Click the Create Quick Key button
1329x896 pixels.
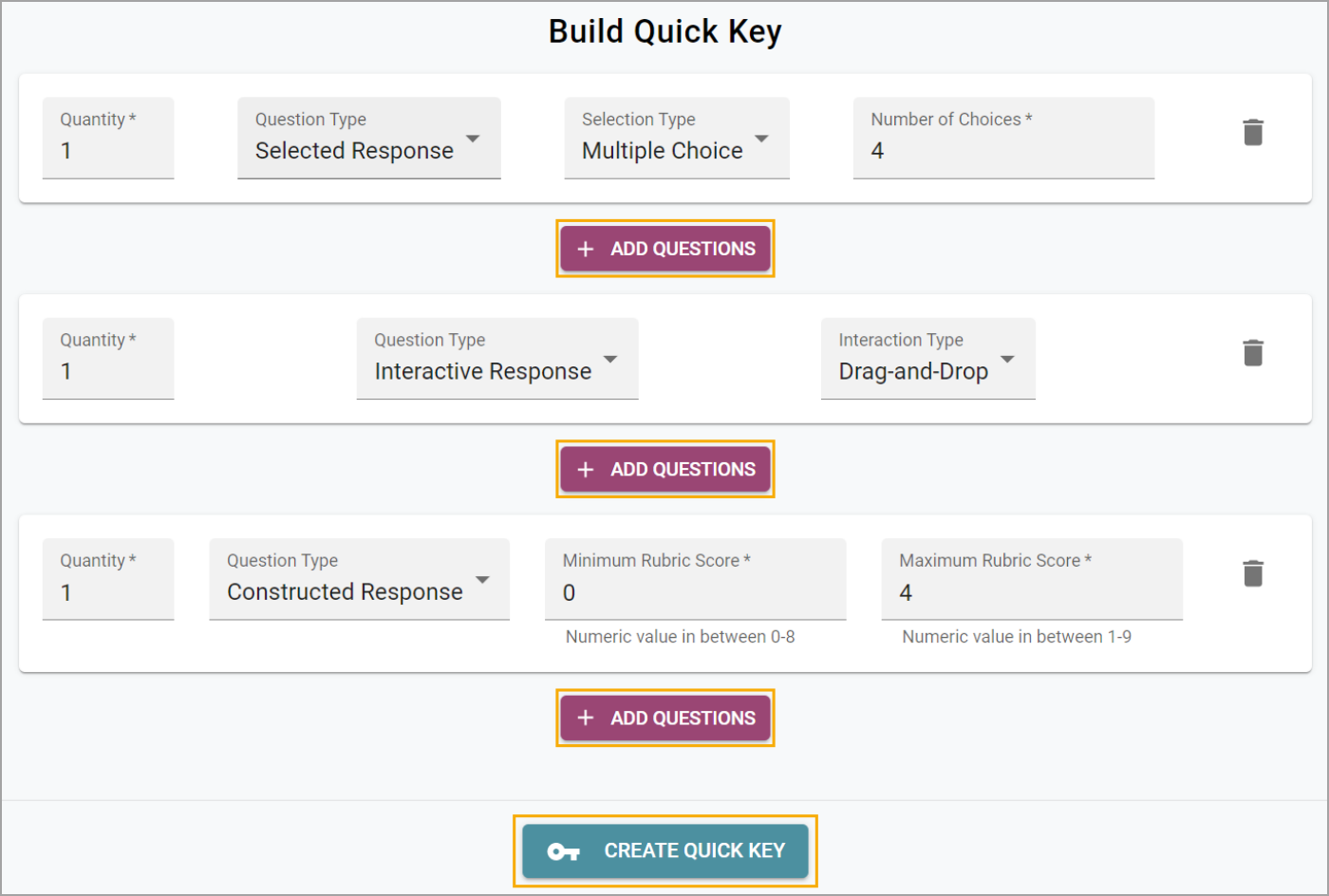pyautogui.click(x=665, y=850)
